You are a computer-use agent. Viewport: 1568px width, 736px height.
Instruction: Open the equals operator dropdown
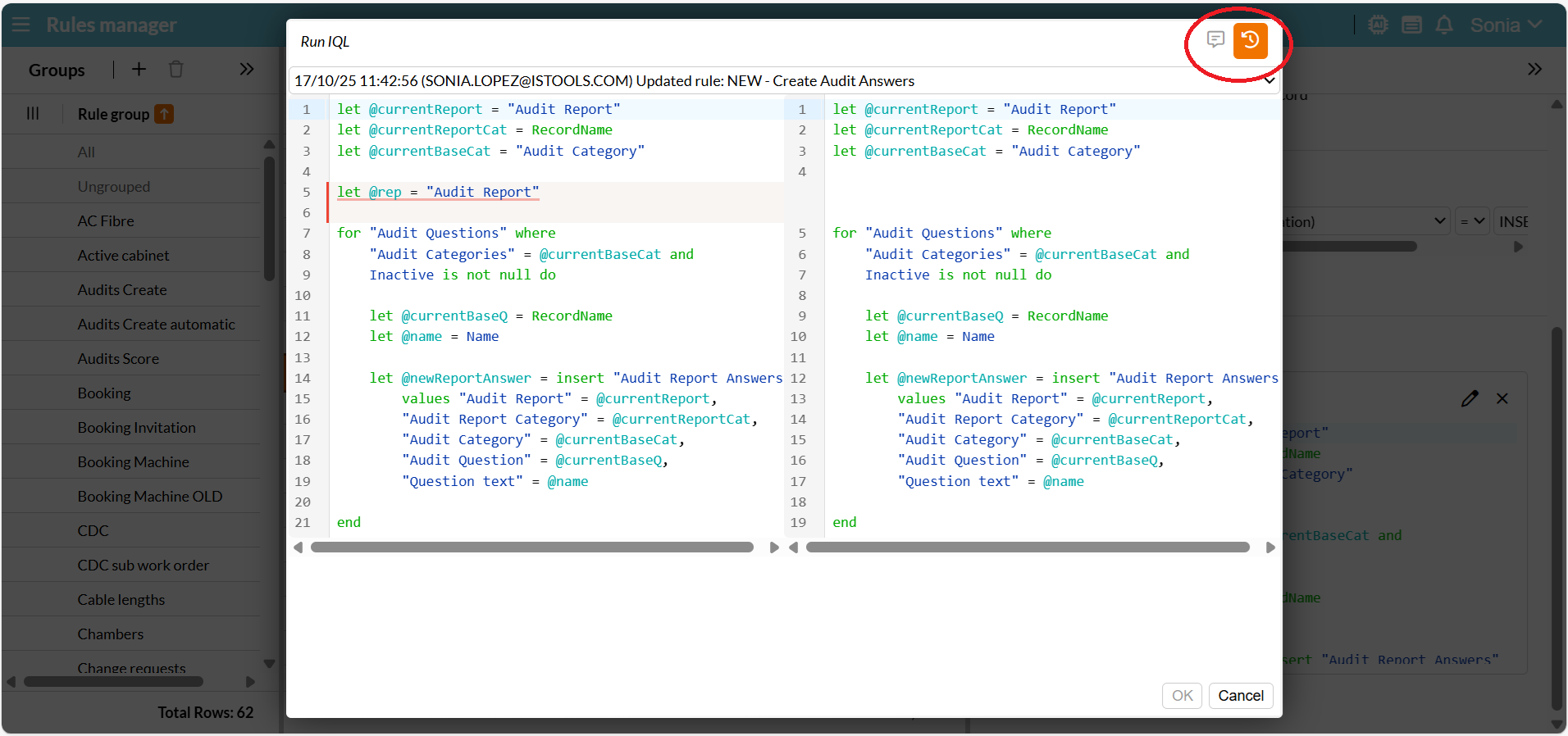pyautogui.click(x=1472, y=221)
